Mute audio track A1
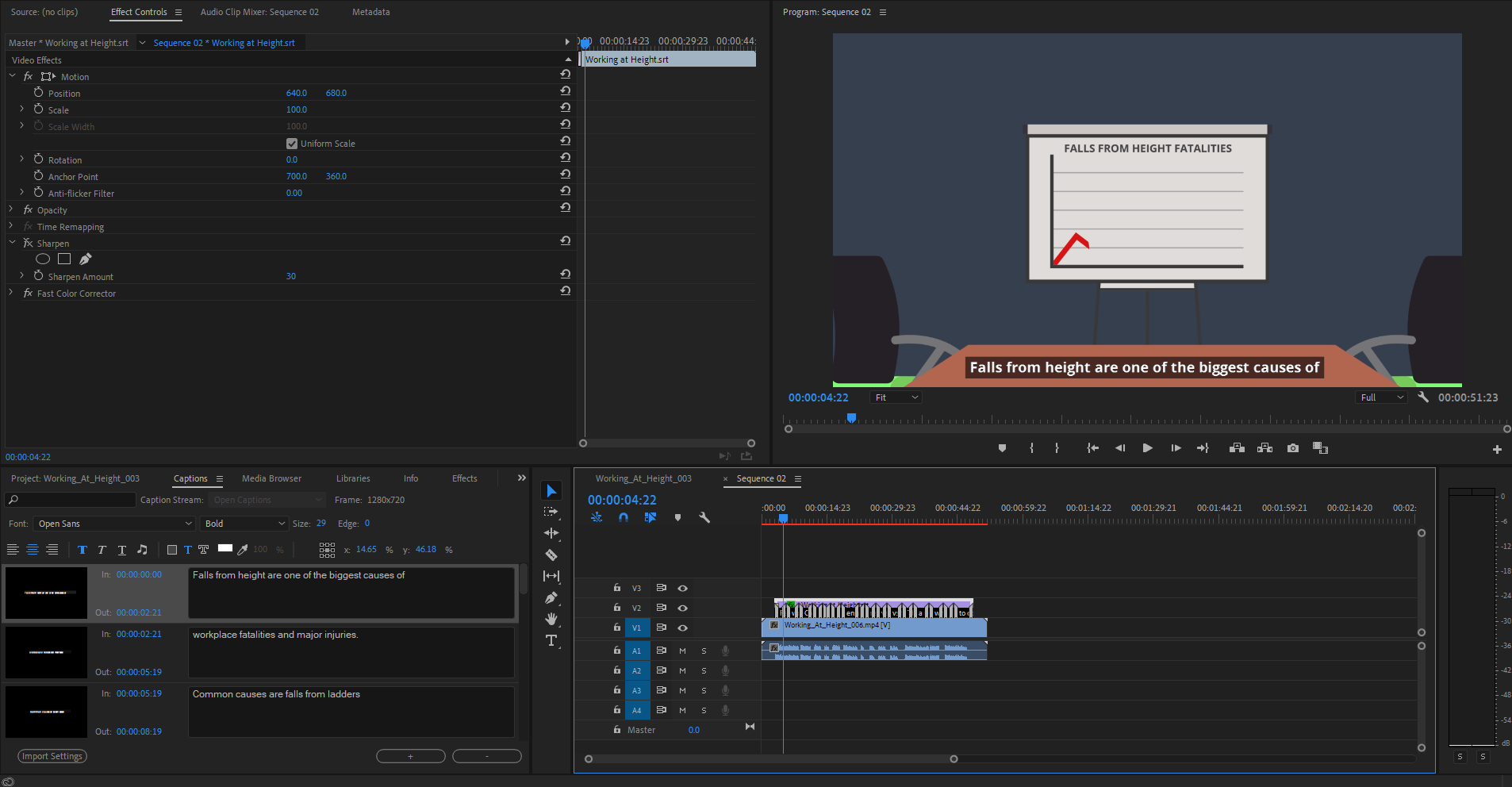The width and height of the screenshot is (1512, 787). (682, 651)
